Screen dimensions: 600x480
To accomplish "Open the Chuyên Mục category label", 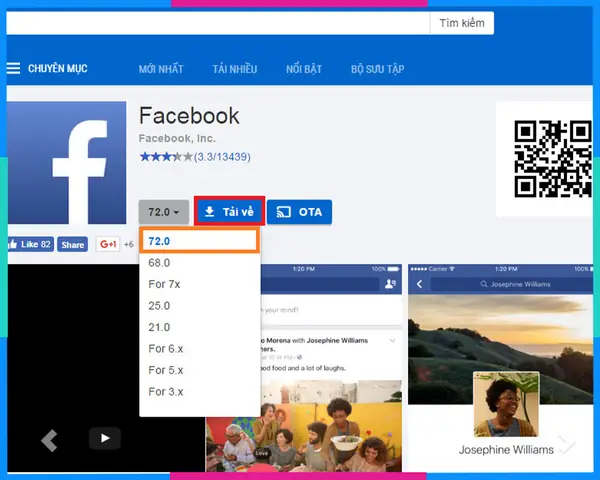I will pyautogui.click(x=58, y=69).
